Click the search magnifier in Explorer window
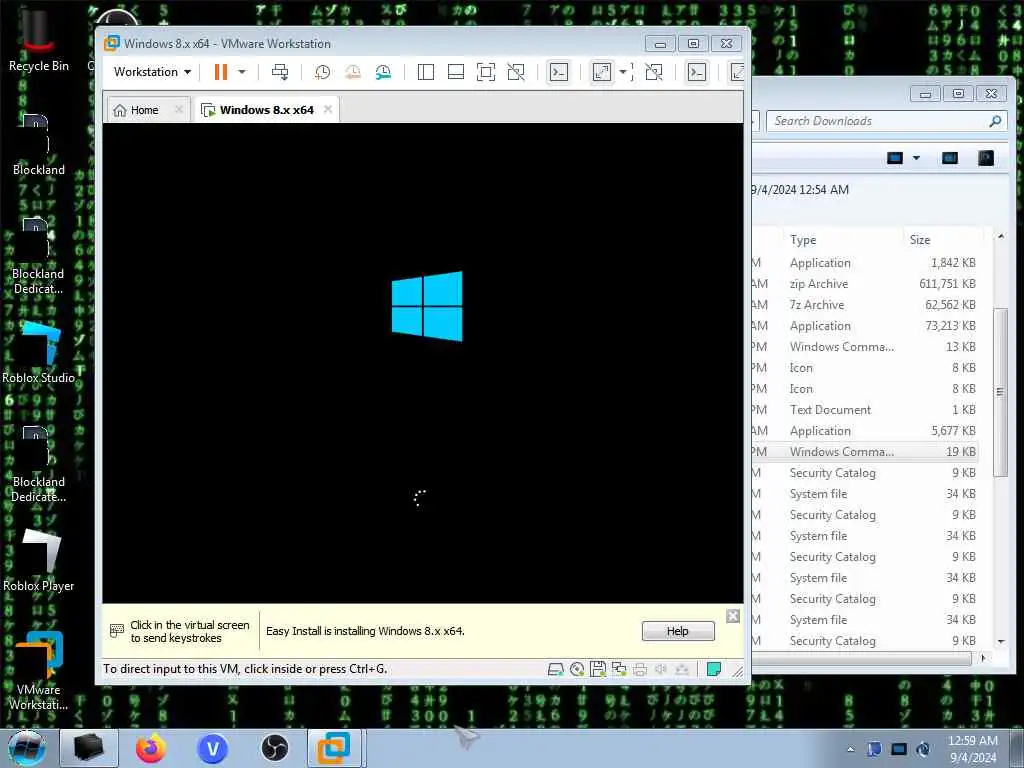 tap(995, 121)
